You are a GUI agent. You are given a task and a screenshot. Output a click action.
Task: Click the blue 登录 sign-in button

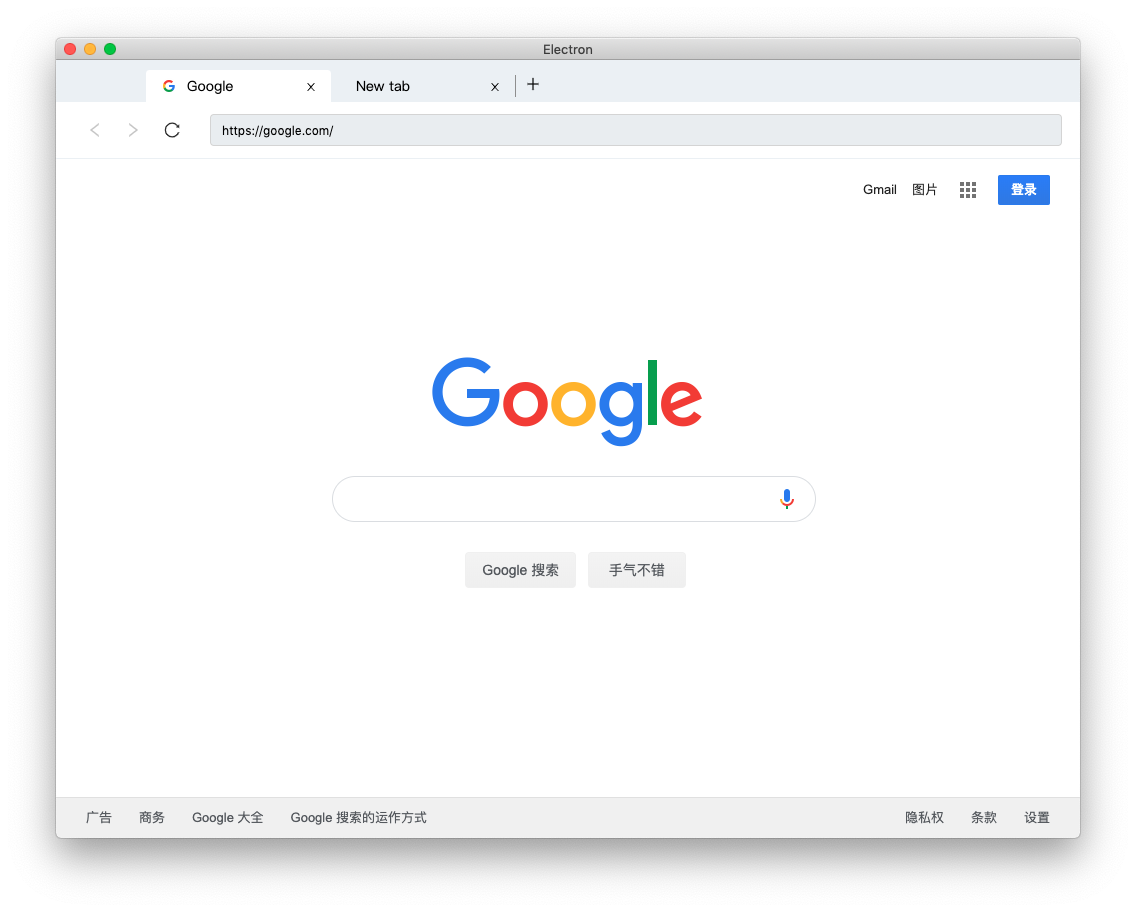[x=1024, y=190]
